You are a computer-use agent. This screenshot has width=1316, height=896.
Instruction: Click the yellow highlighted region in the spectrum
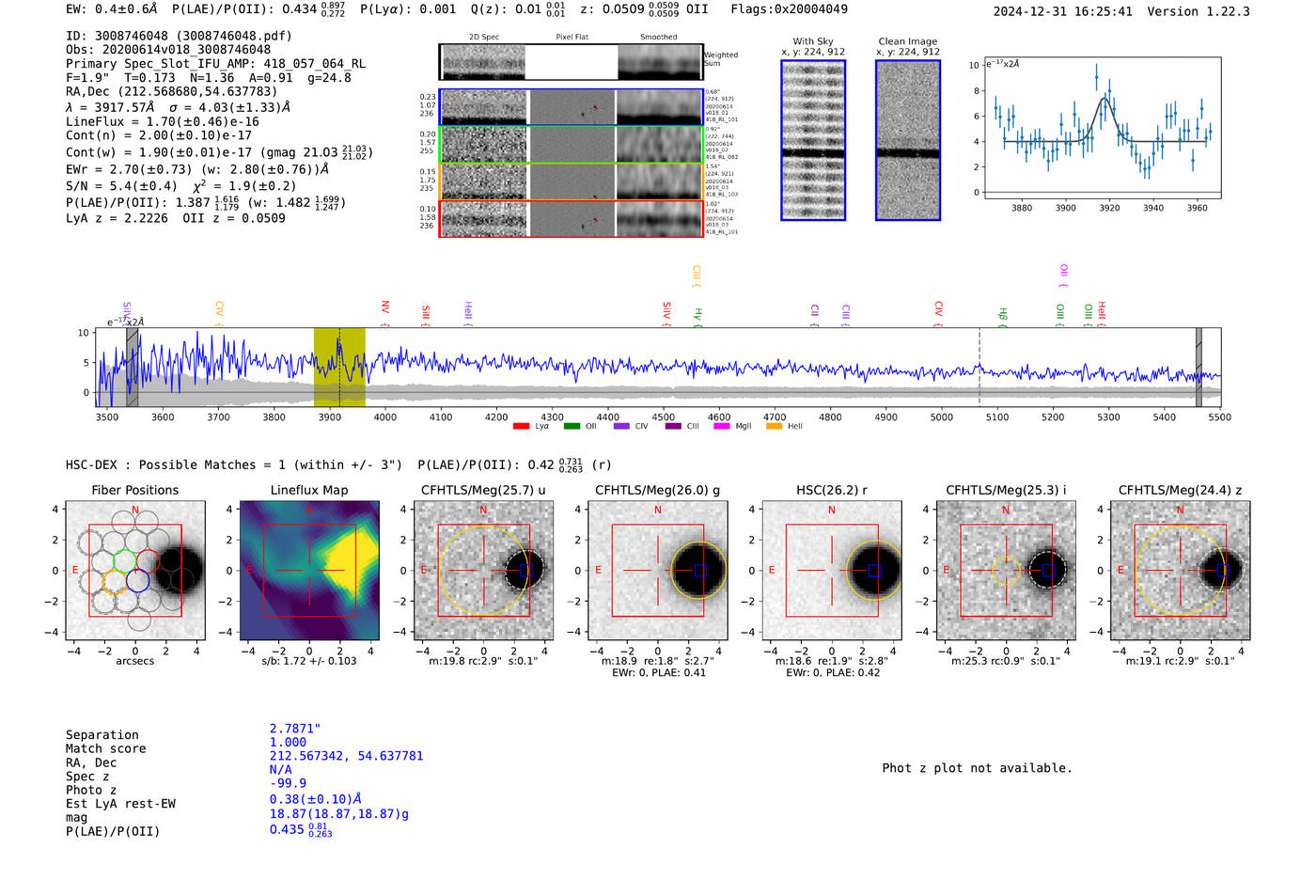click(x=339, y=367)
